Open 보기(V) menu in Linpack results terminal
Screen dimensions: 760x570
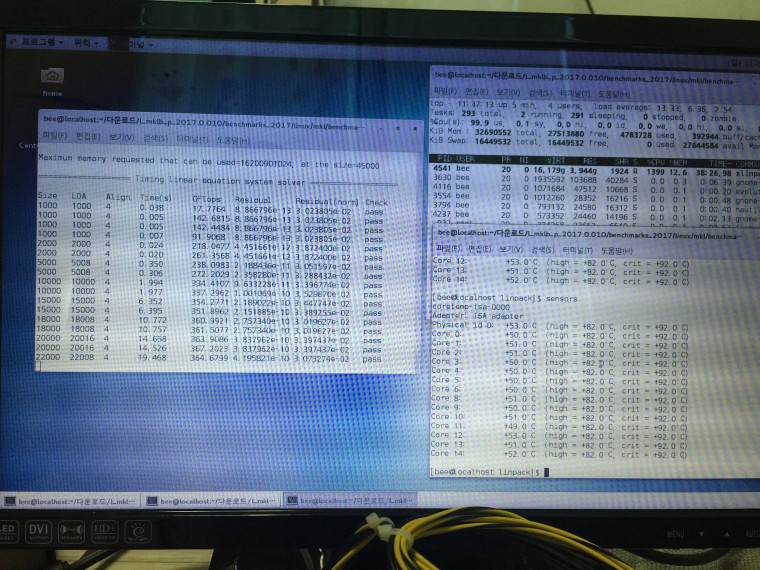click(x=121, y=138)
